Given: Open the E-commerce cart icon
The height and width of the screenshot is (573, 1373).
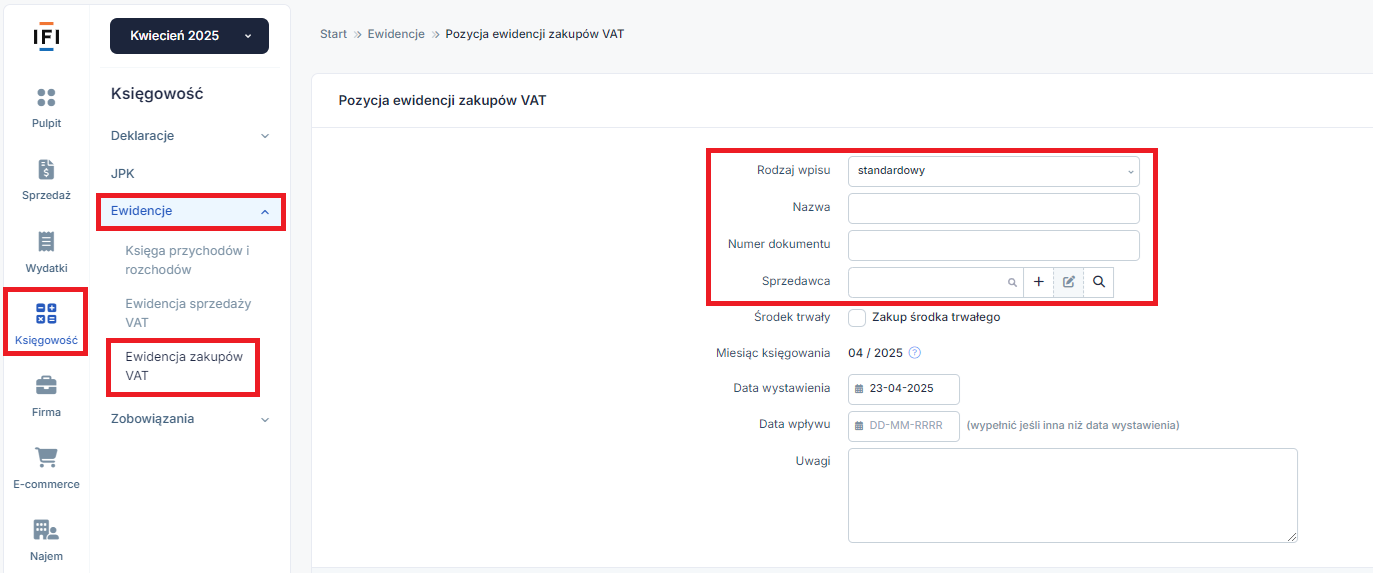Looking at the screenshot, I should point(46,458).
